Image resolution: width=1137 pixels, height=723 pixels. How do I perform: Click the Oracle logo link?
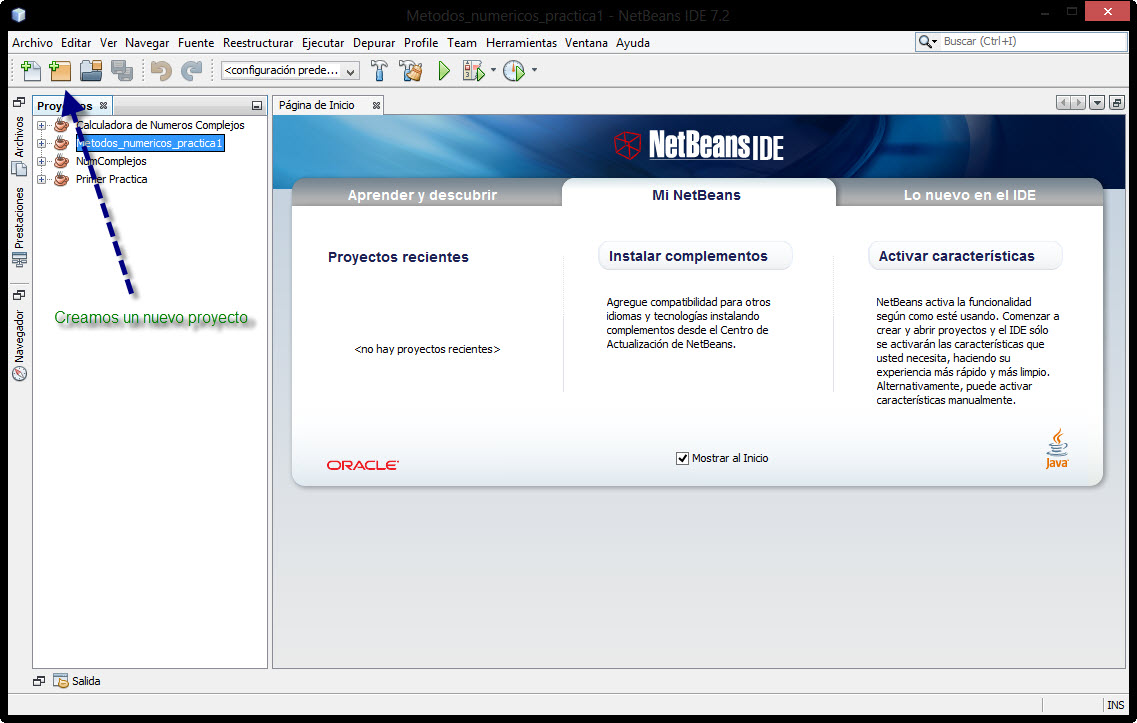[x=363, y=465]
